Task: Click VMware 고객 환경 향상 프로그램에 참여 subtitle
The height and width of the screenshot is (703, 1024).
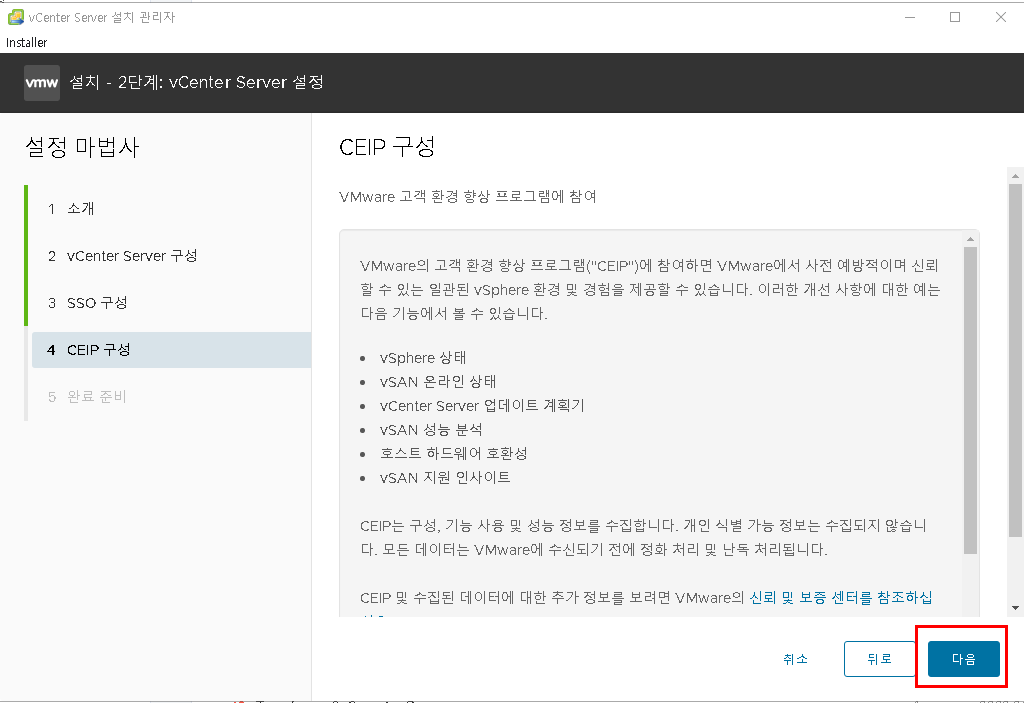Action: click(x=468, y=197)
